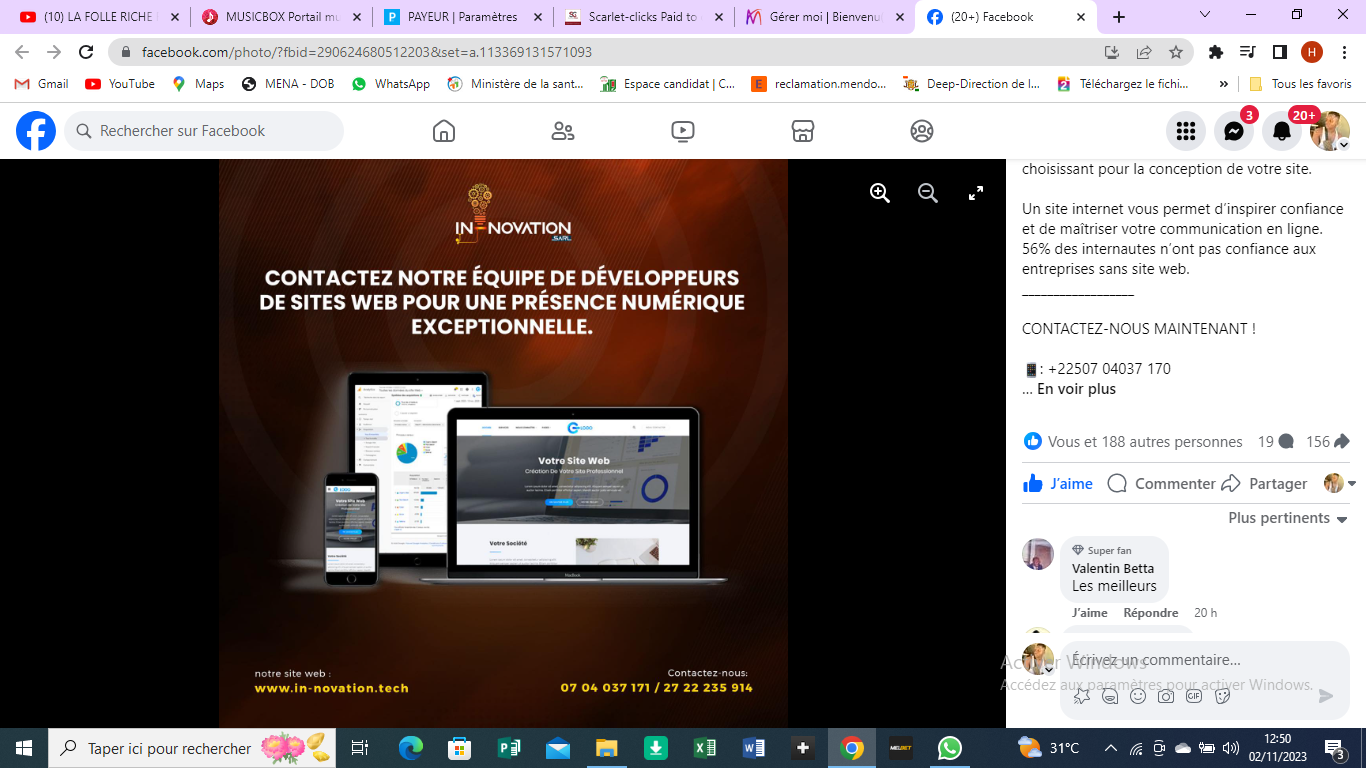Zoom in on the photo
The width and height of the screenshot is (1366, 768).
pyautogui.click(x=880, y=194)
